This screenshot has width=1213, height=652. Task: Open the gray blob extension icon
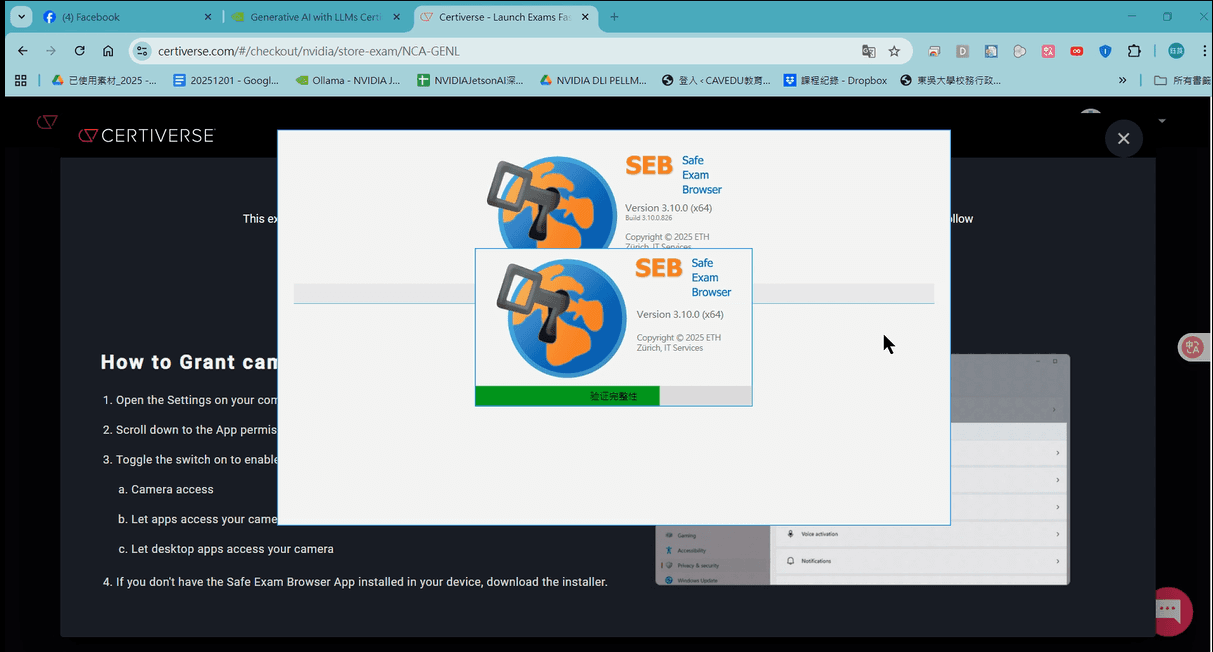1020,51
